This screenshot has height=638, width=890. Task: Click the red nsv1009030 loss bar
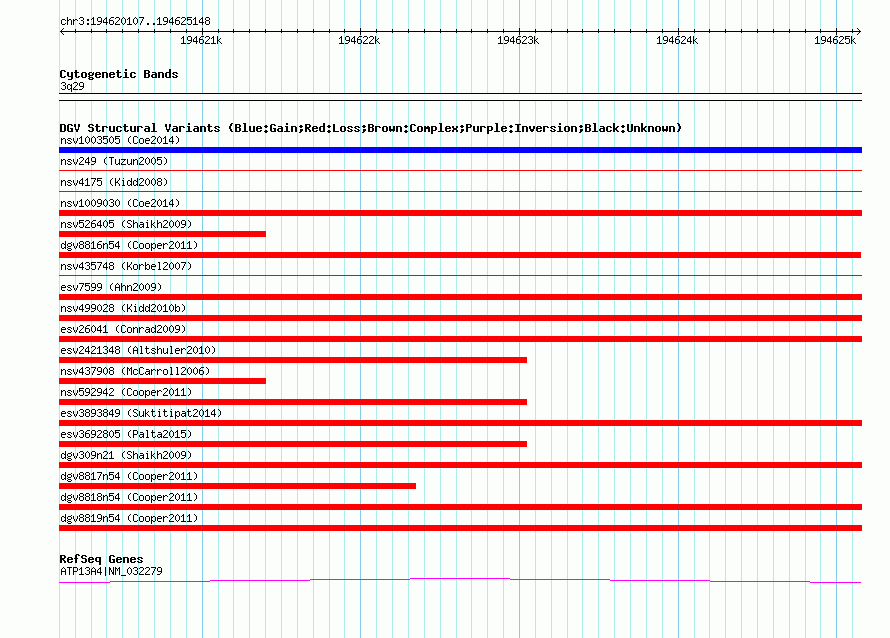pos(460,213)
